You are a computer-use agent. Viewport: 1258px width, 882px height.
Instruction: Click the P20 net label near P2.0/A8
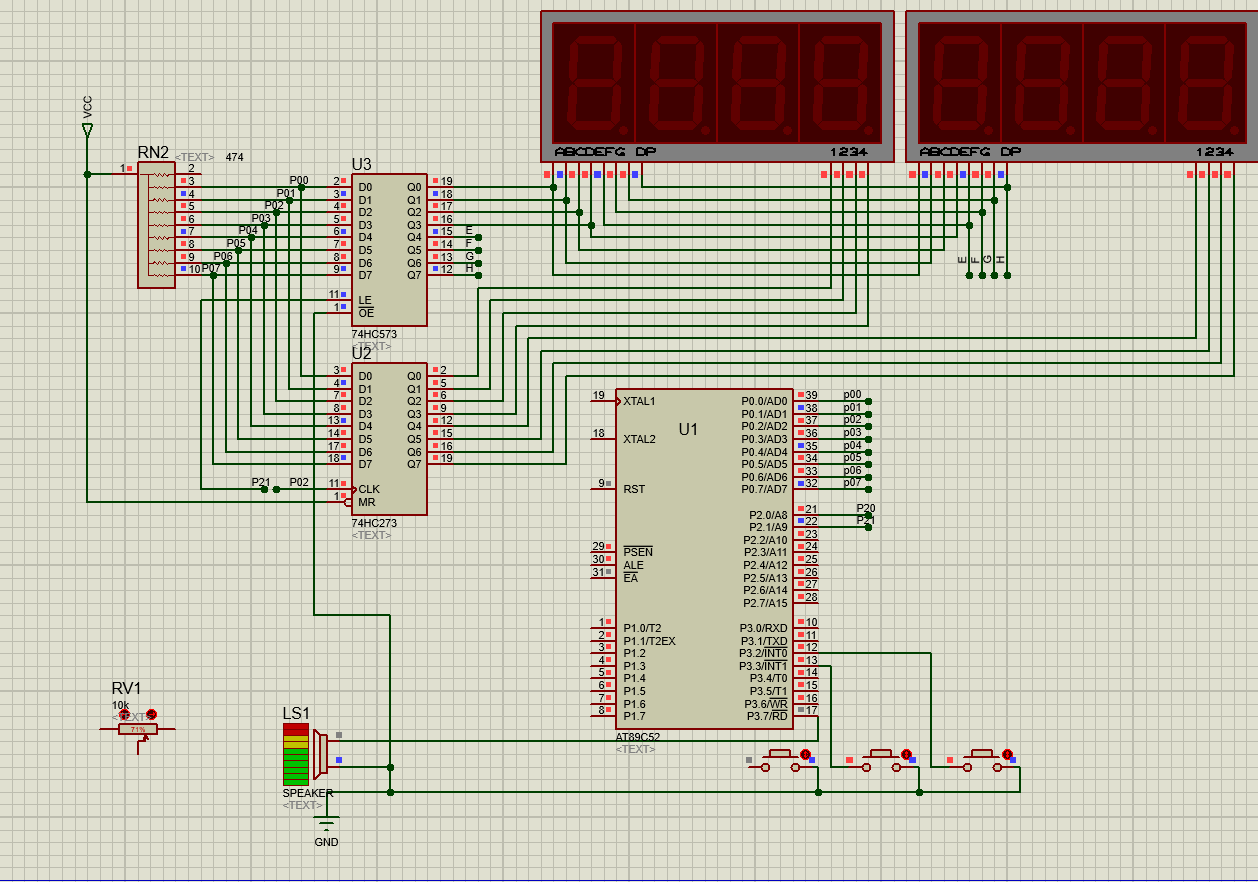(866, 508)
